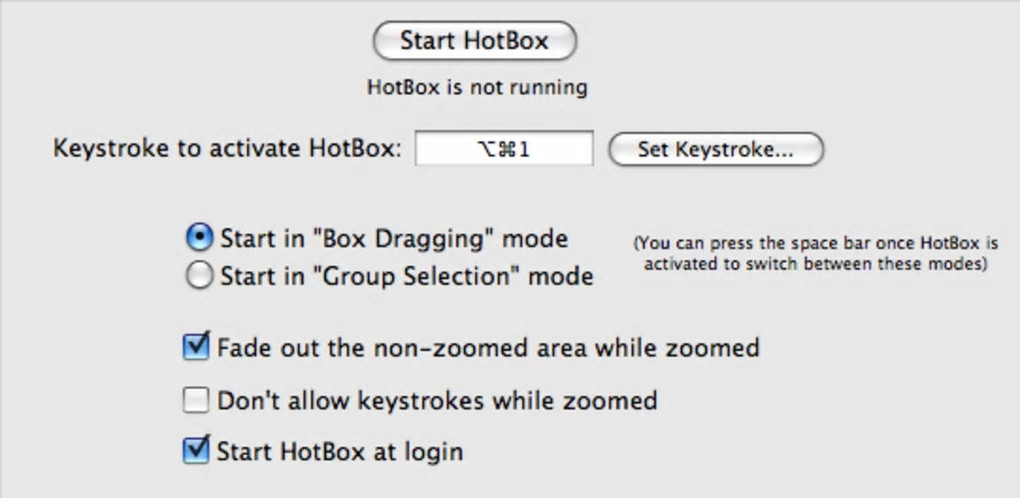Click the 'Start in "Group Selection" mode' label text
1020x498 pixels.
coord(406,276)
